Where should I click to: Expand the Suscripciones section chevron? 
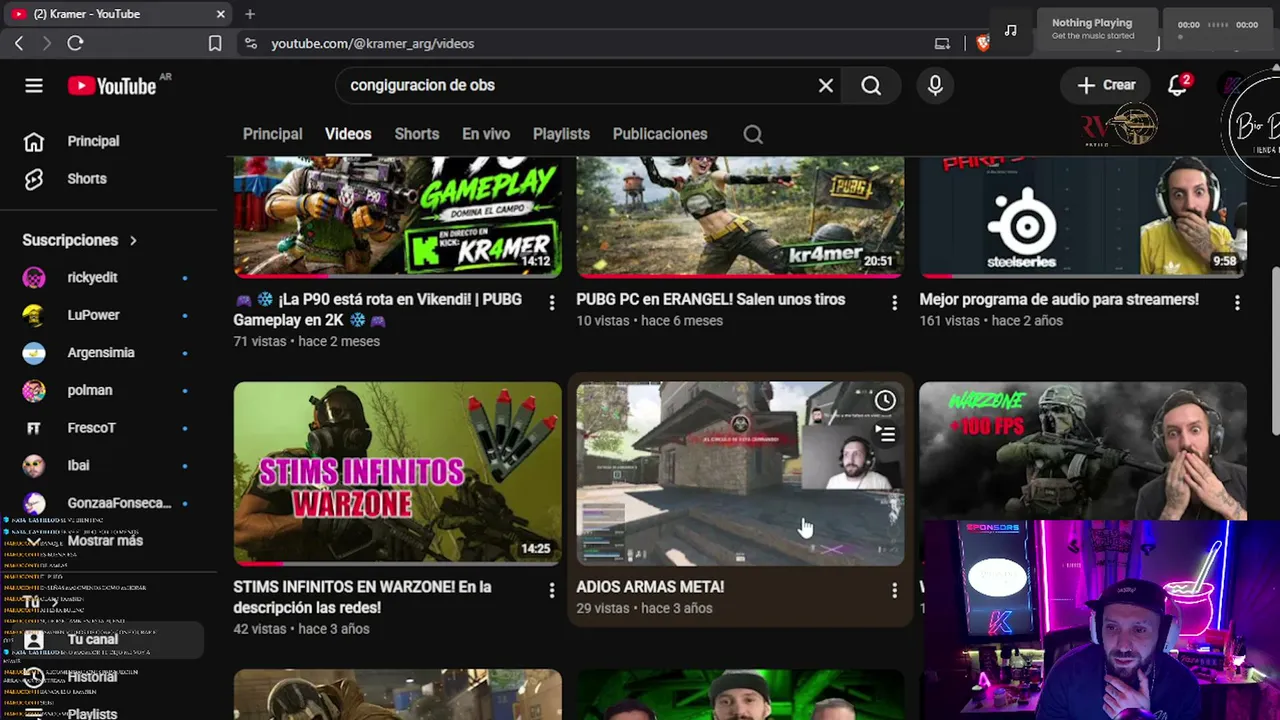pos(133,240)
